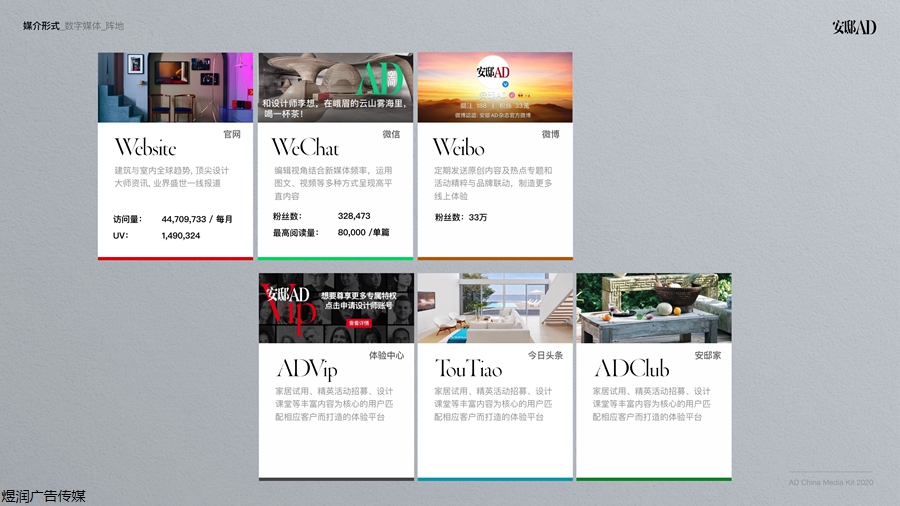The height and width of the screenshot is (506, 900).
Task: Click the 煜润广告传媒 text at bottom left
Action: click(43, 496)
